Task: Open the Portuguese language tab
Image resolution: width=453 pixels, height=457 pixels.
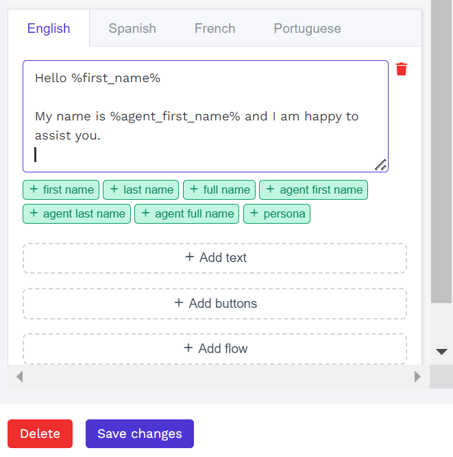Action: (307, 28)
